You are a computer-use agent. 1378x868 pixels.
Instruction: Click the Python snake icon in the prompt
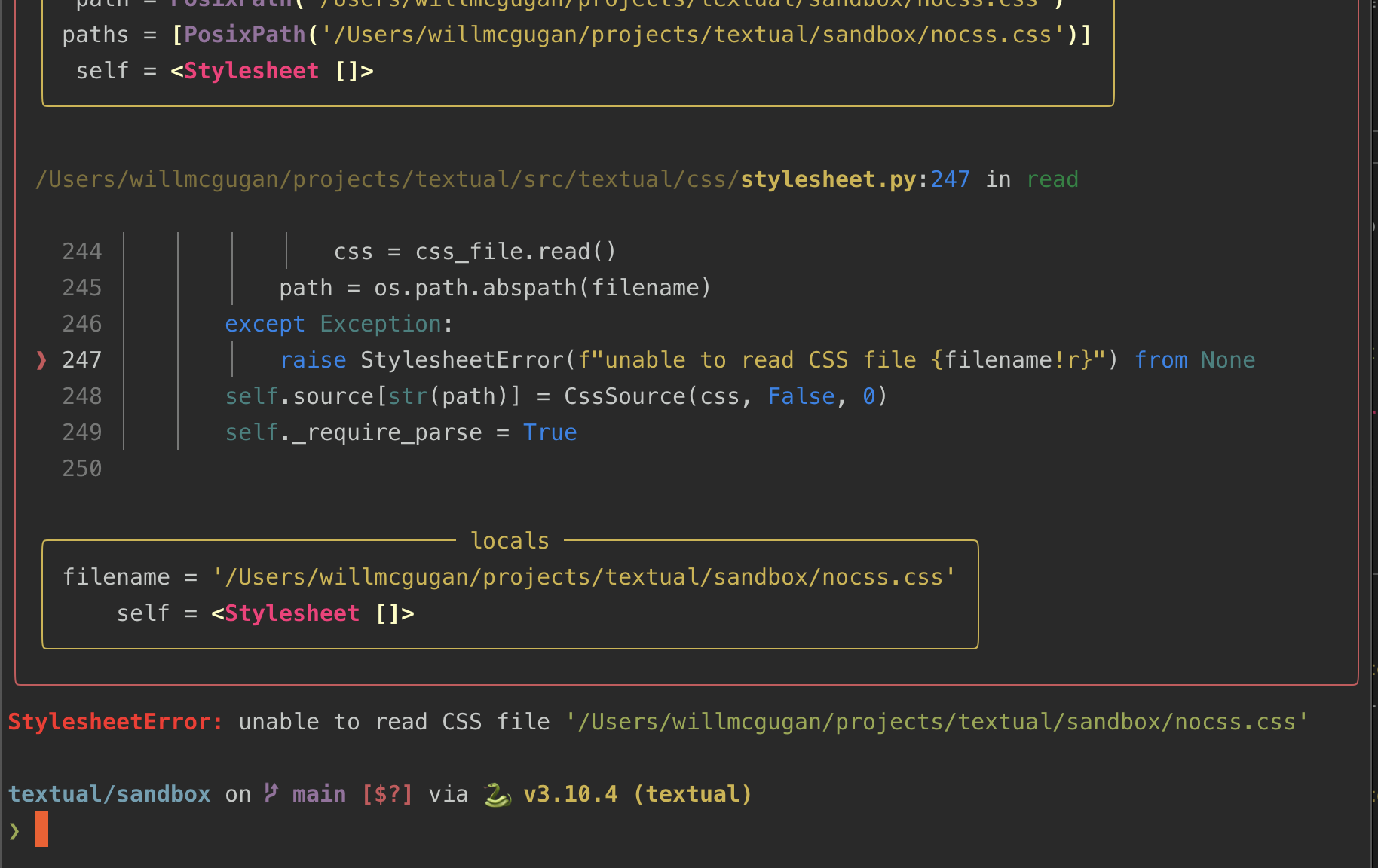click(x=496, y=793)
